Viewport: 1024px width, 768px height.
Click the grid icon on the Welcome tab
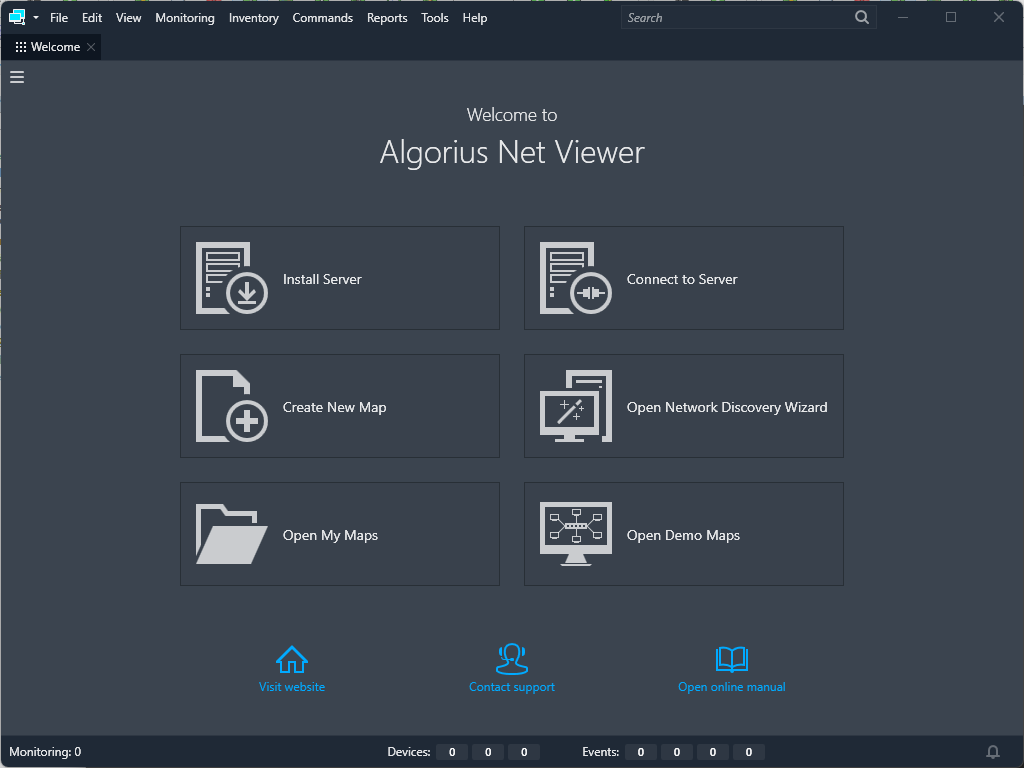(x=21, y=47)
